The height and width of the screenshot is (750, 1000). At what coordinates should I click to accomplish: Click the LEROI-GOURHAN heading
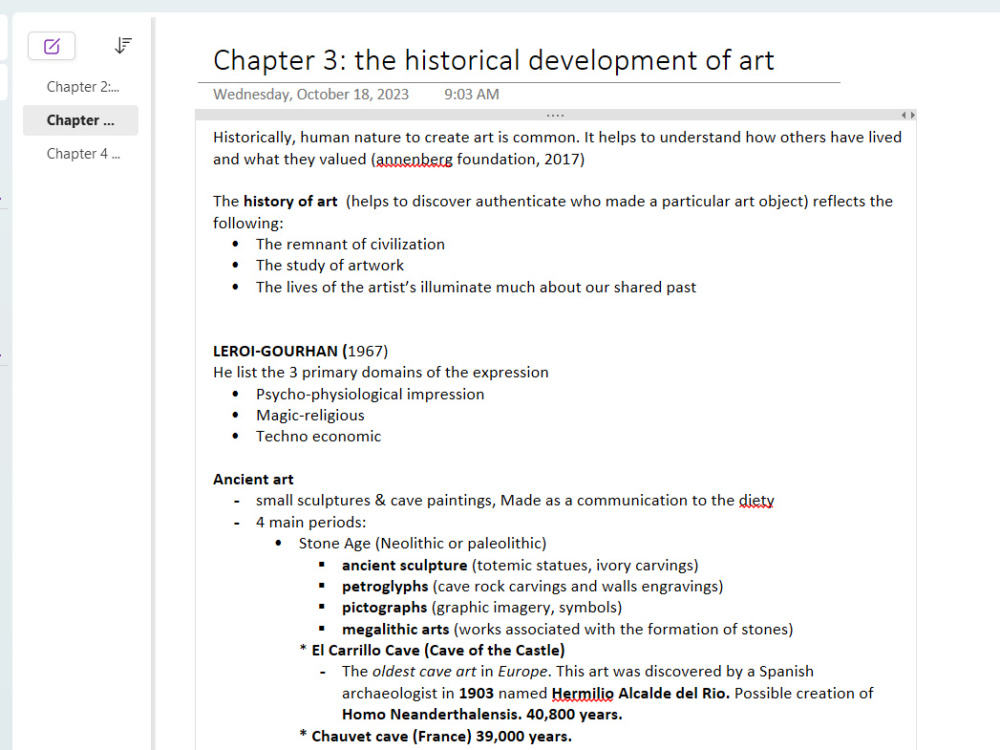[x=300, y=351]
